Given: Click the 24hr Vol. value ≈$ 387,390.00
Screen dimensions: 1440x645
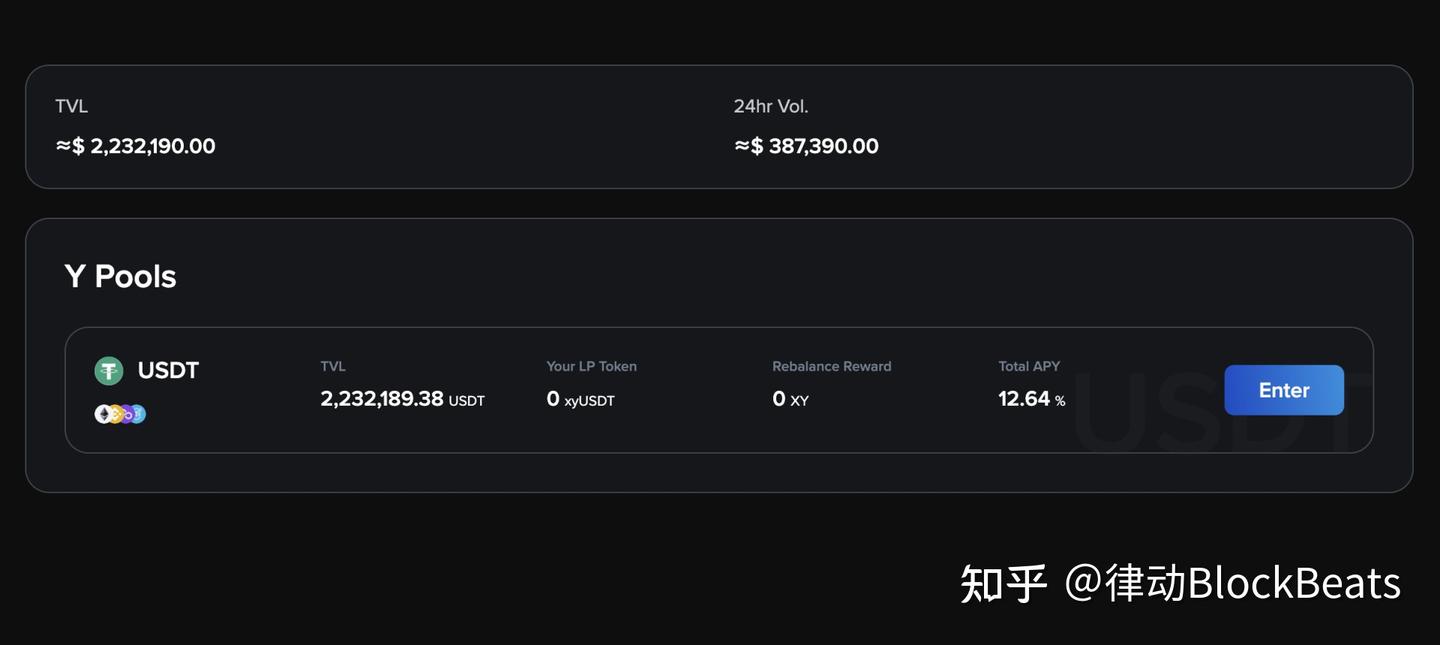Looking at the screenshot, I should (807, 145).
